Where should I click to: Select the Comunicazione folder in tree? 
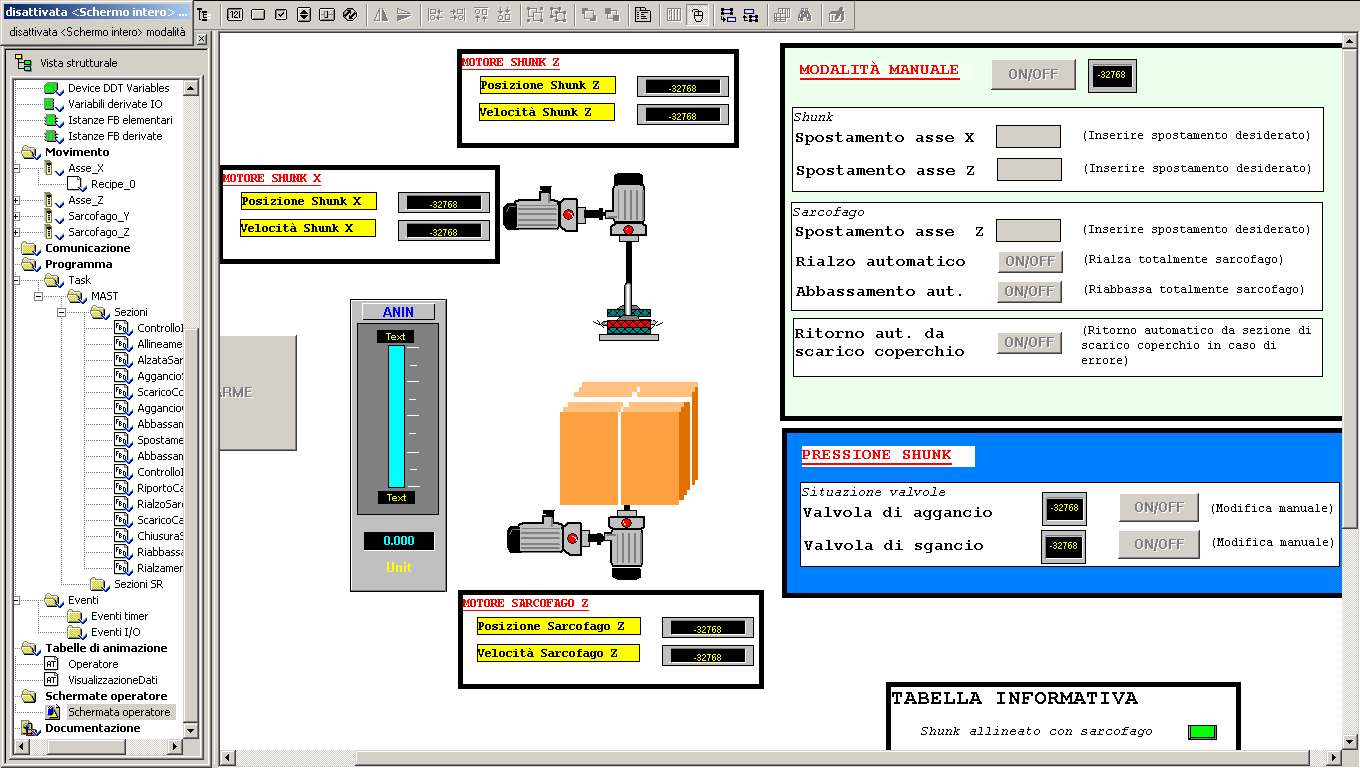tap(87, 248)
